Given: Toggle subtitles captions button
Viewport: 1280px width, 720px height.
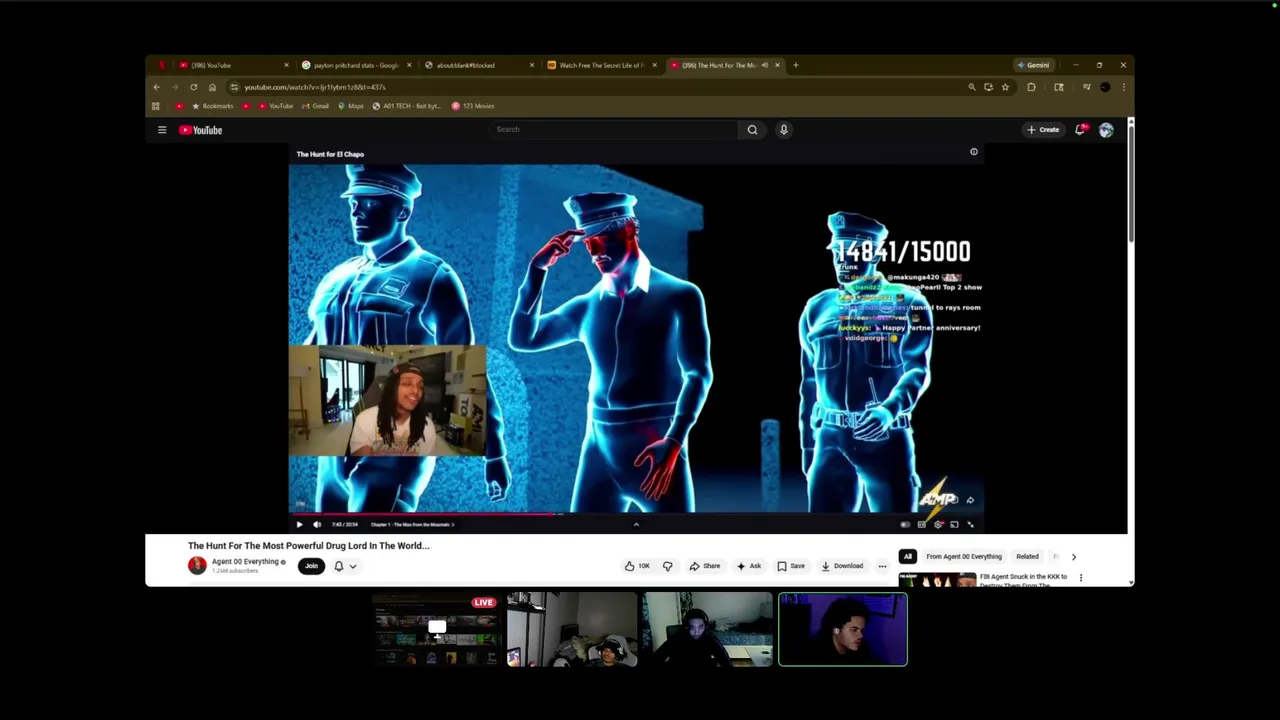Looking at the screenshot, I should [922, 524].
